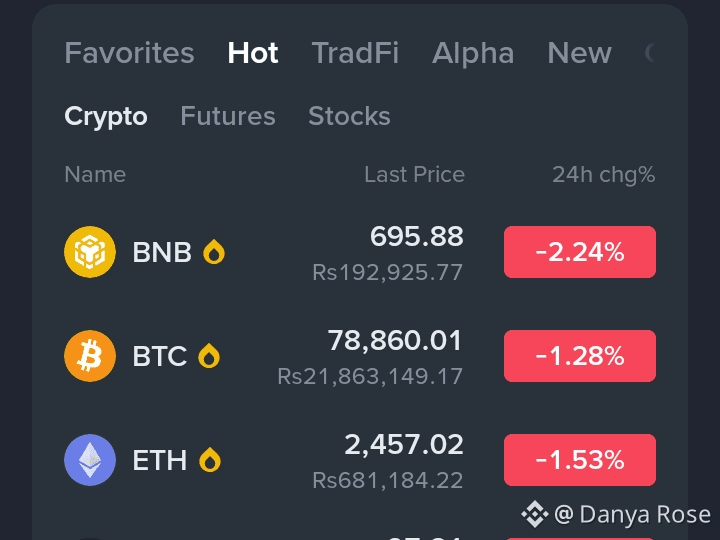Switch to the Favorites tab
Viewport: 720px width, 540px height.
[x=129, y=53]
